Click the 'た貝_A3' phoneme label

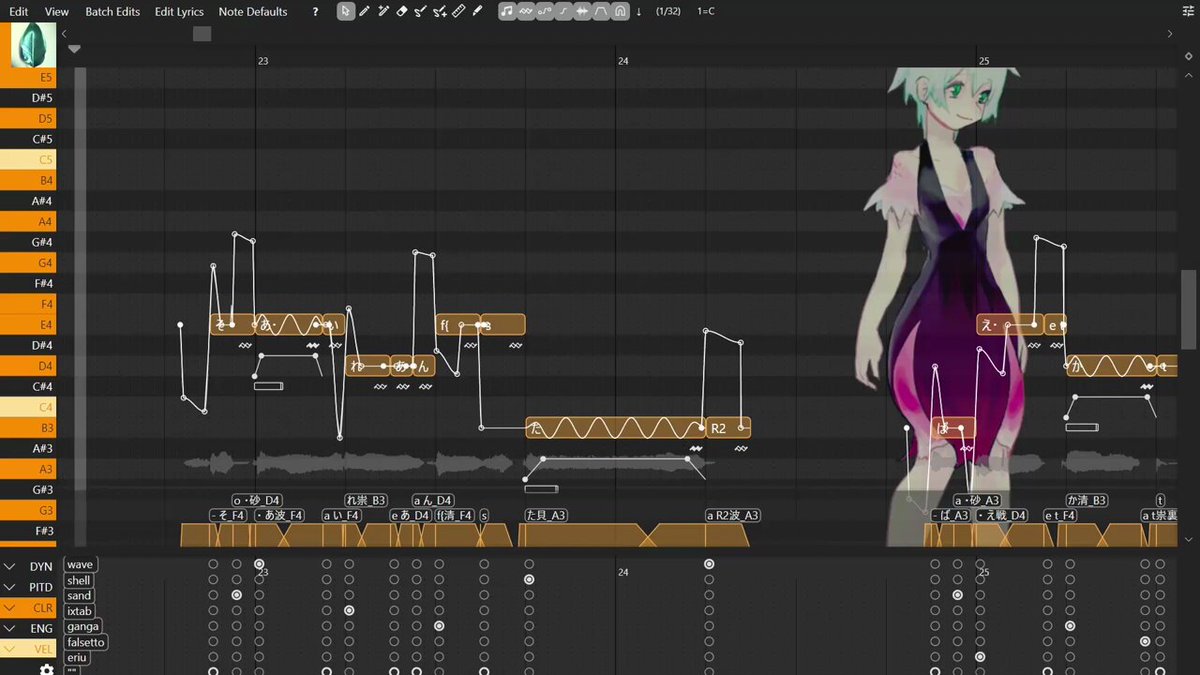coord(546,516)
